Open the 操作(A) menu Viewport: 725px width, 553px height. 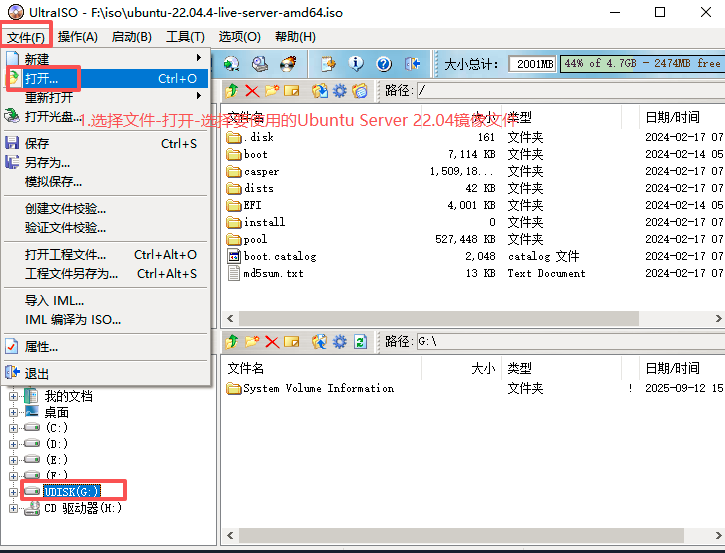pos(78,37)
